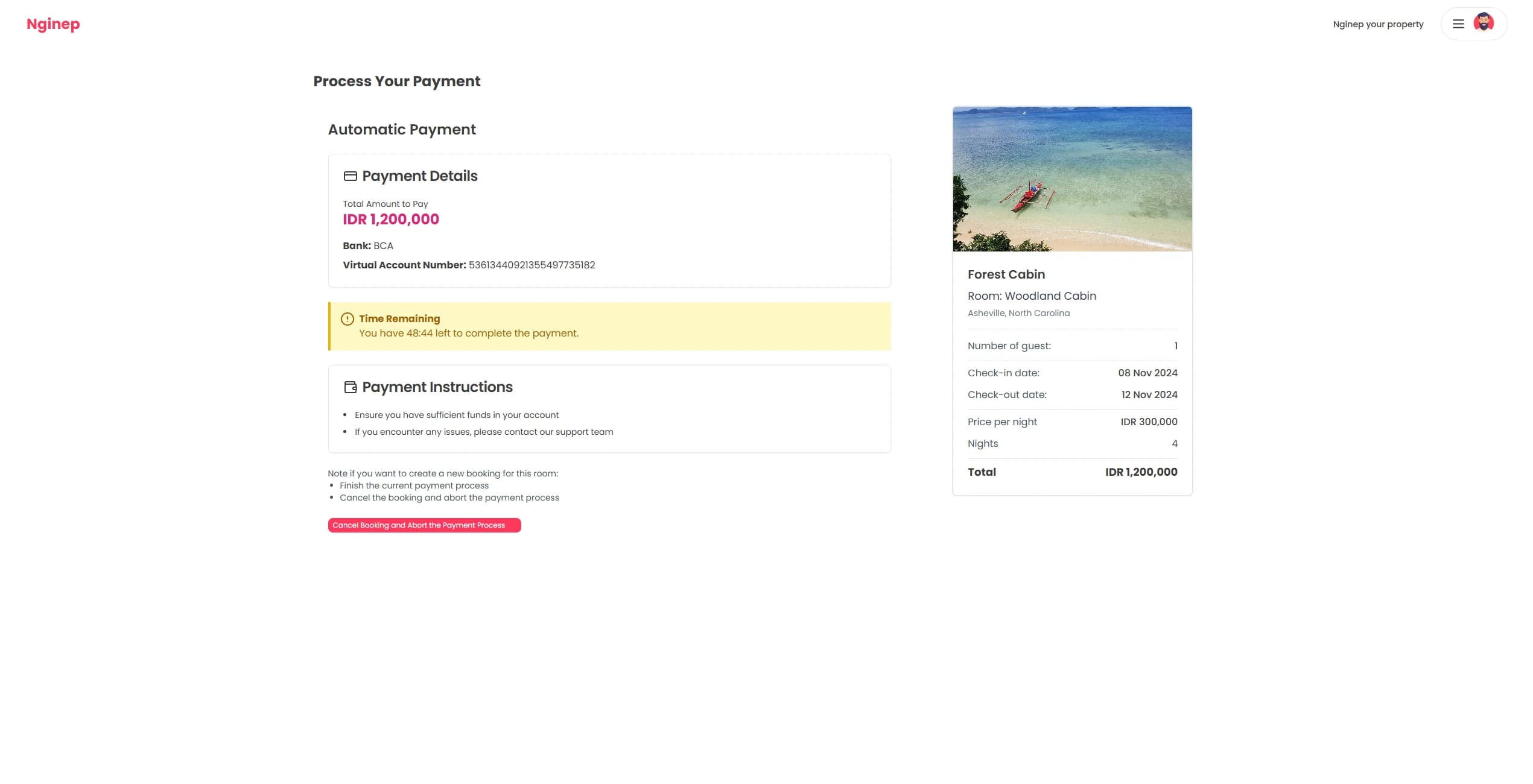Click the price per night IDR 300,000
The image size is (1533, 784).
(1149, 422)
